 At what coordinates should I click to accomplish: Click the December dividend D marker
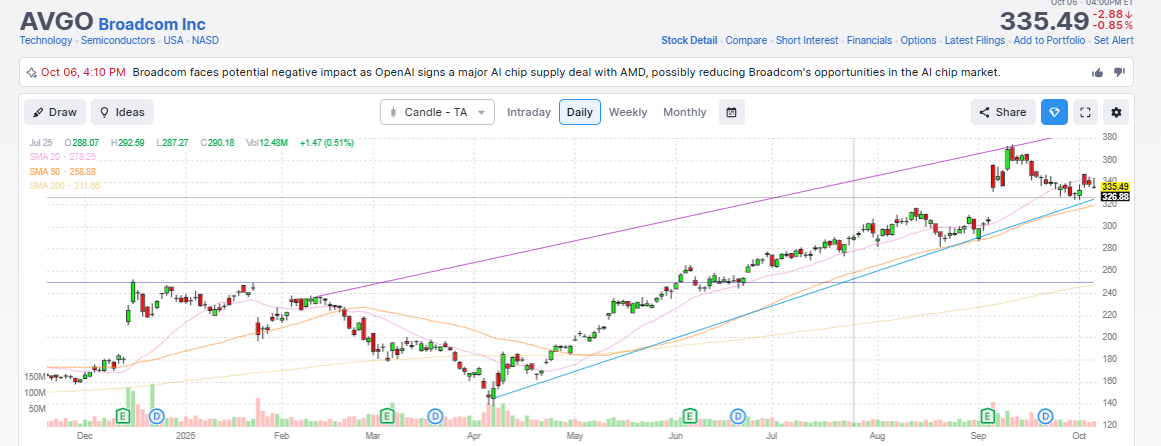156,416
